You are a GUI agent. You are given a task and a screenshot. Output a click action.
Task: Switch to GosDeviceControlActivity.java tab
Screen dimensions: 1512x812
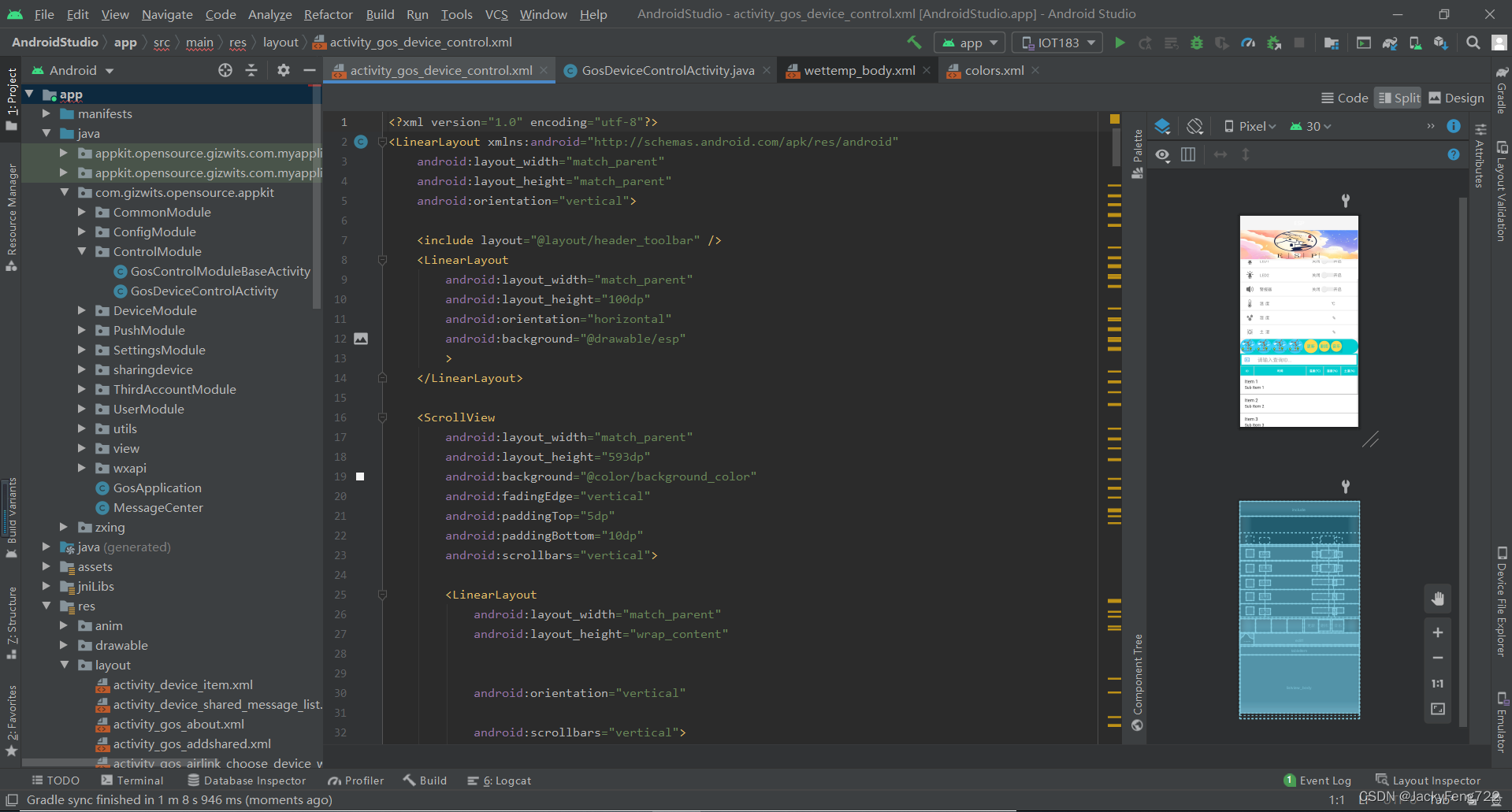click(667, 70)
